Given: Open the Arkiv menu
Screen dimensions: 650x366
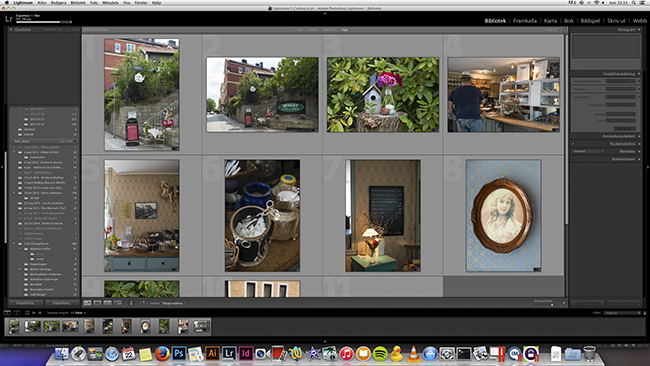Looking at the screenshot, I should (x=42, y=2).
